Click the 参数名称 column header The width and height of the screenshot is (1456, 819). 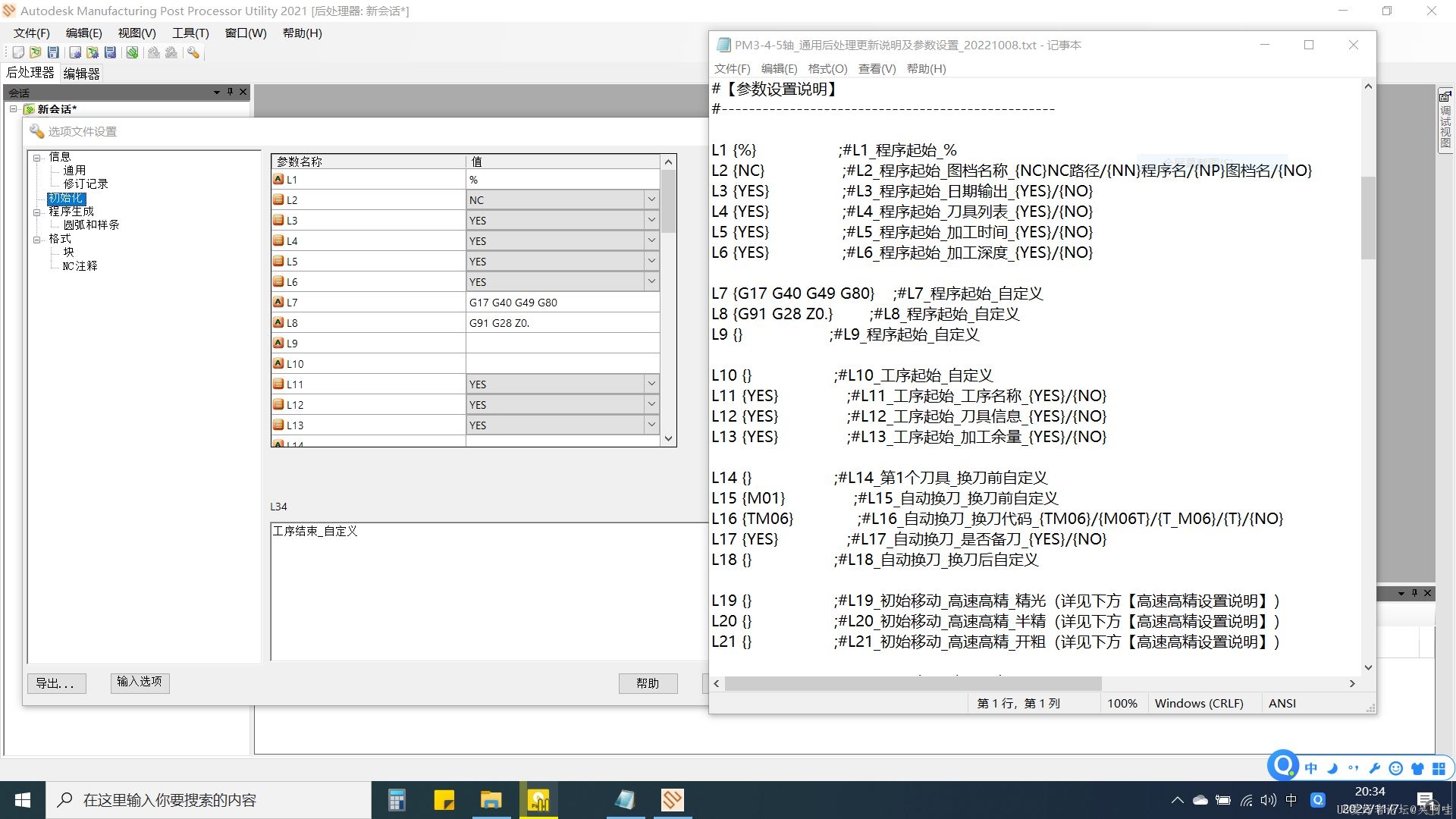pyautogui.click(x=369, y=162)
